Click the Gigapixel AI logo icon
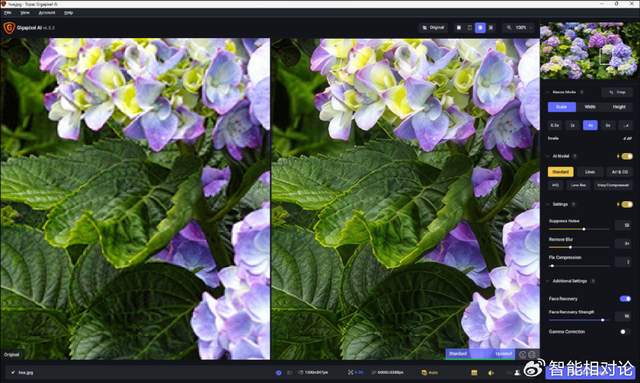The width and height of the screenshot is (640, 383). [x=9, y=28]
